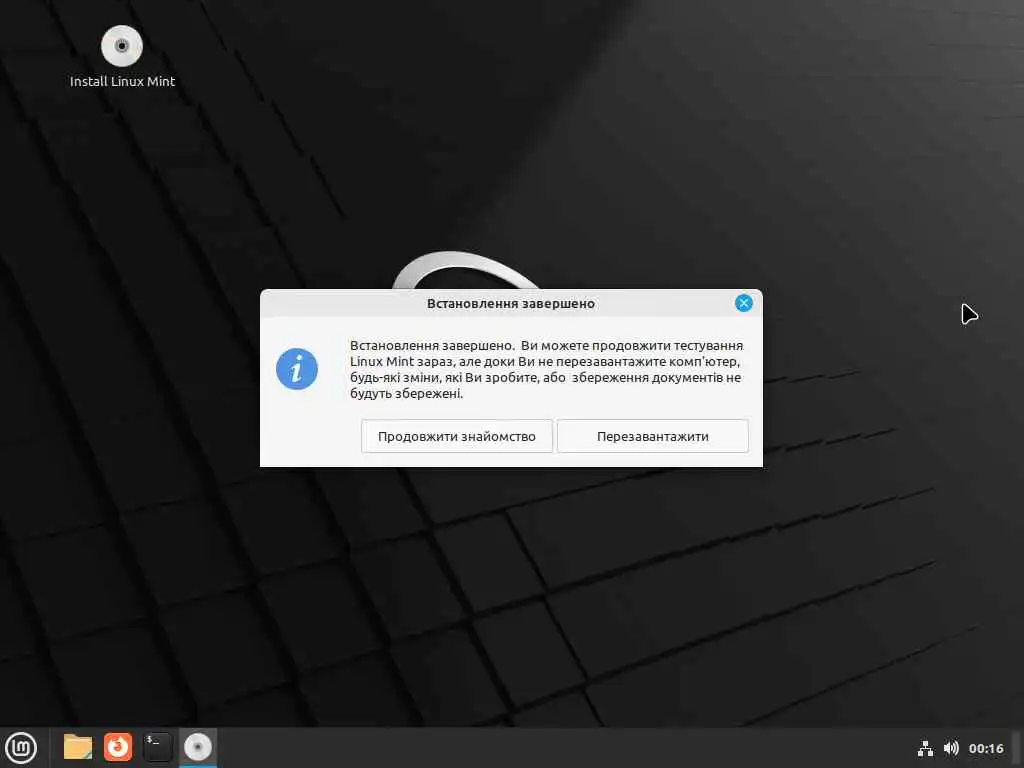Click the Продовжити знайомство button
Viewport: 1024px width, 768px height.
[456, 436]
